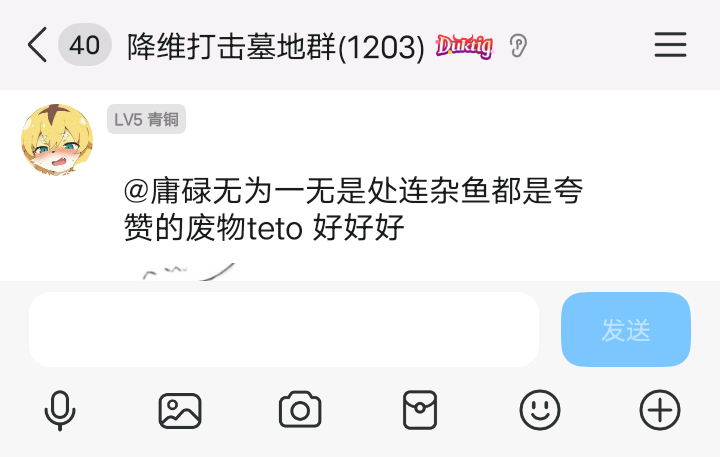
Task: Open the red packet icon
Action: 420,410
